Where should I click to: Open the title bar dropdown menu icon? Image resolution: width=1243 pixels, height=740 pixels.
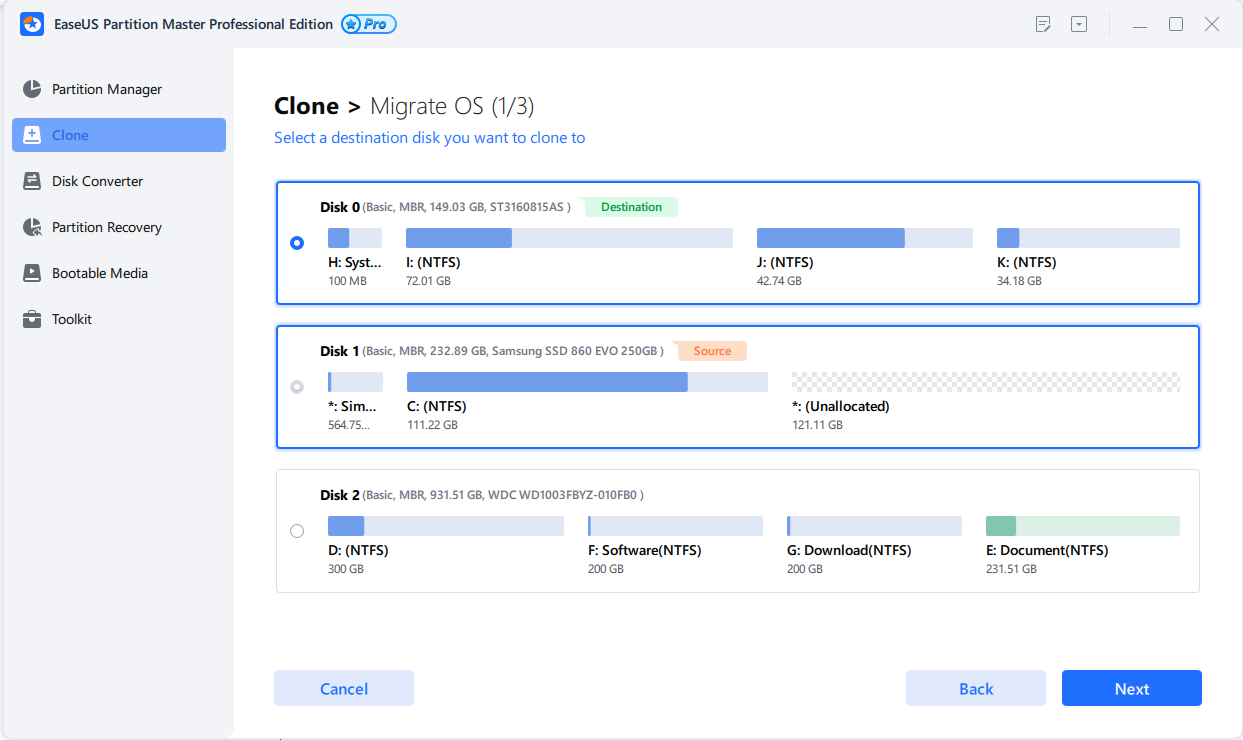click(1079, 24)
